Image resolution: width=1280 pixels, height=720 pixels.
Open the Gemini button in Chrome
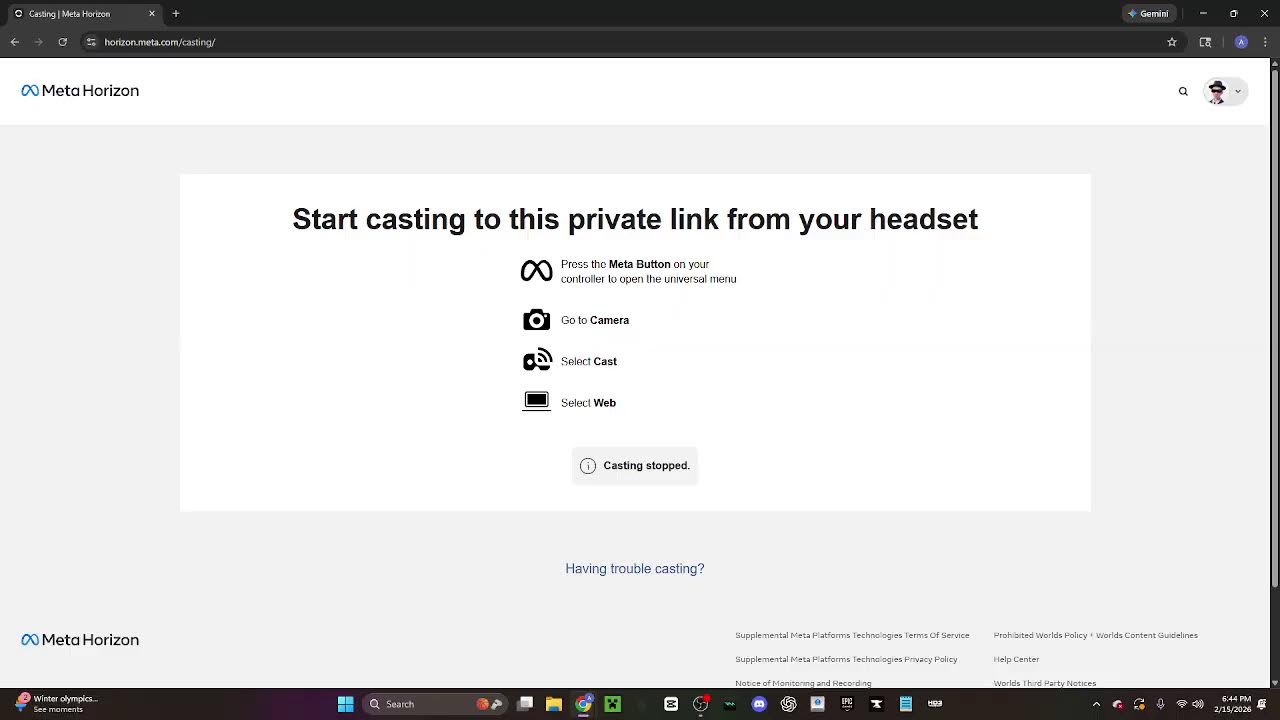click(1148, 14)
